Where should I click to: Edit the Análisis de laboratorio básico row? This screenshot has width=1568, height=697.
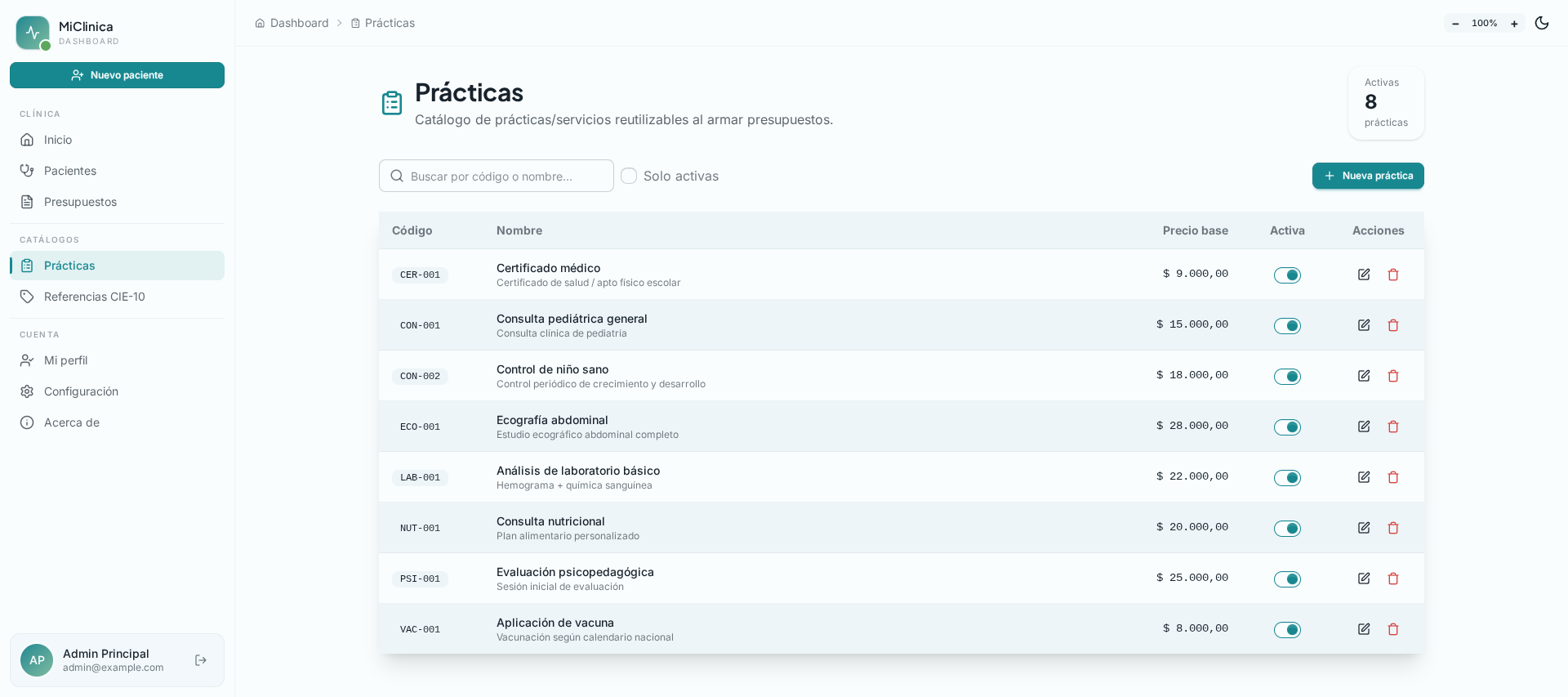pos(1364,477)
